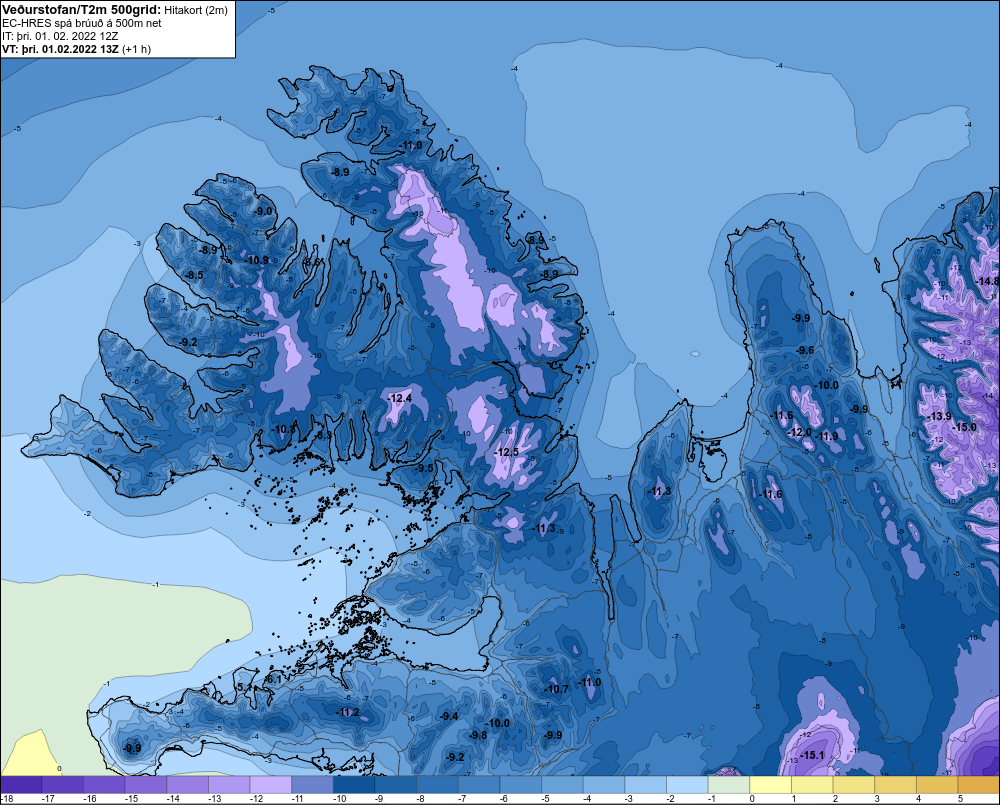Pick the legend swatch between -6 and -5

[520, 785]
